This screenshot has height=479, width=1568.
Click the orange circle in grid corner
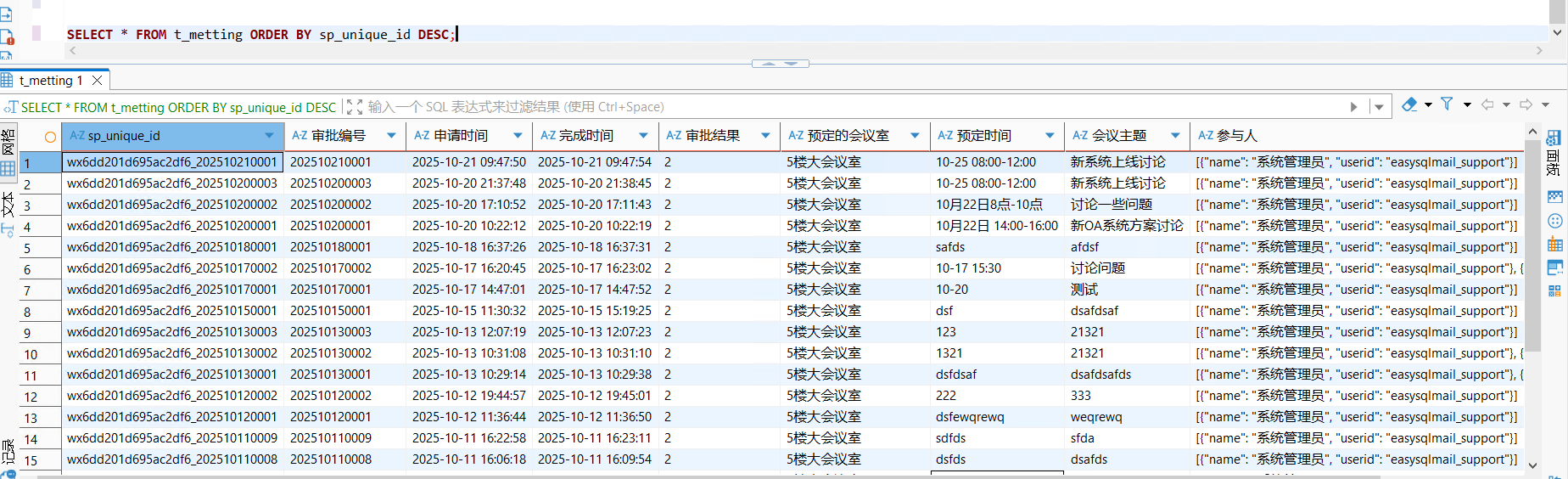point(50,137)
